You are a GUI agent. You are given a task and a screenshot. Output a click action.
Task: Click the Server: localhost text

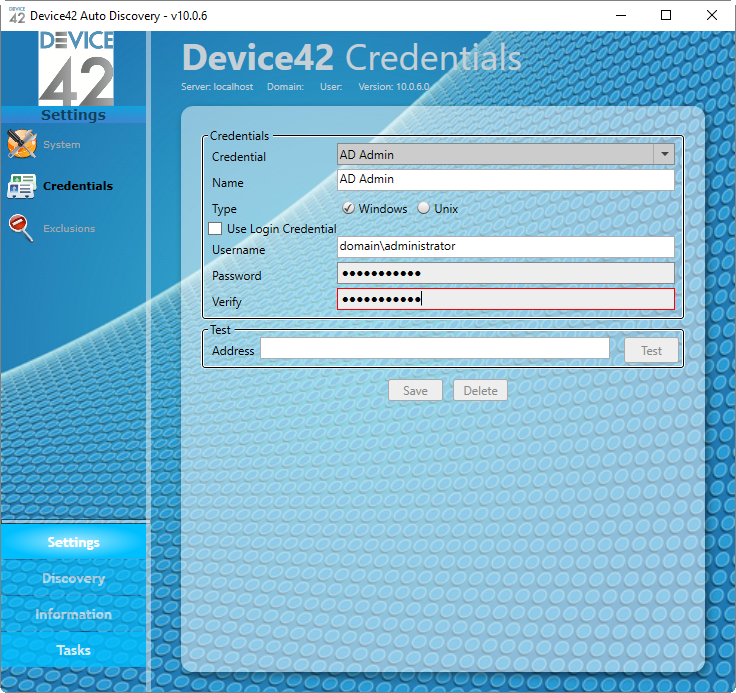pos(217,87)
